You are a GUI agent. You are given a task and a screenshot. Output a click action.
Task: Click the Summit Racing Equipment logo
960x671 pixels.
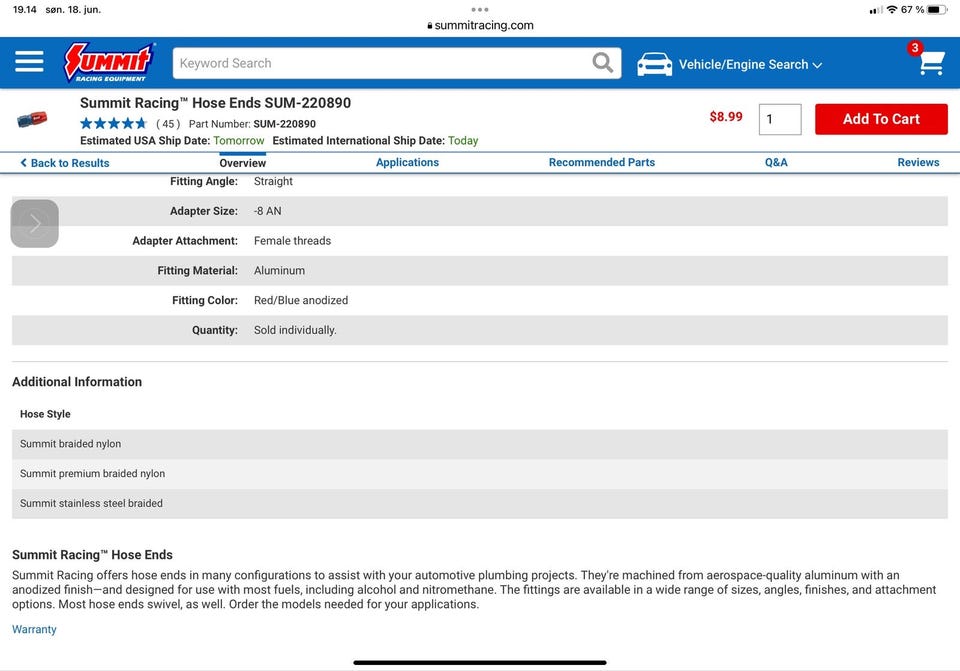(109, 62)
